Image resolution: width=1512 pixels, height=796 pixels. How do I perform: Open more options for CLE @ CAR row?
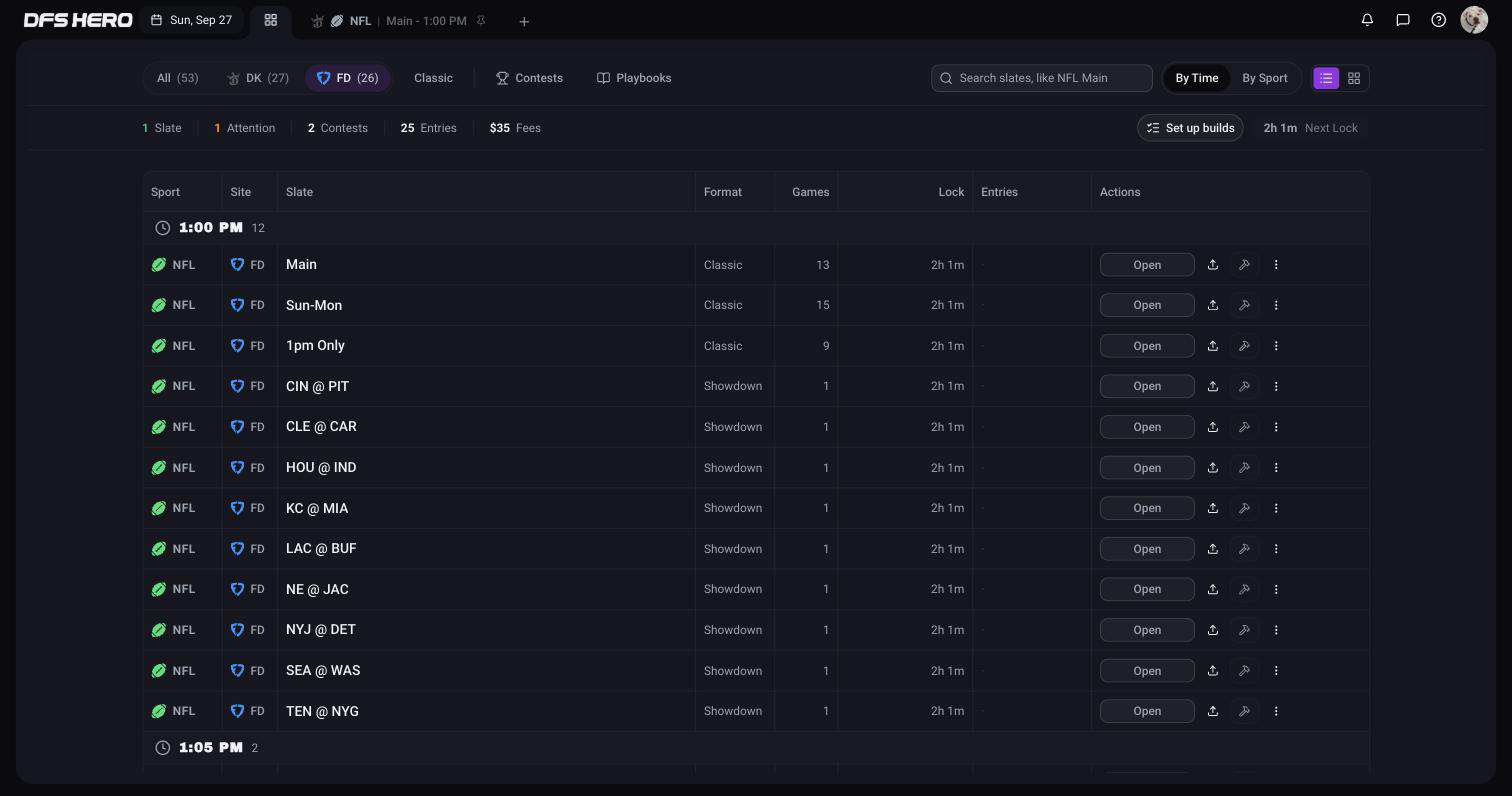(x=1276, y=427)
